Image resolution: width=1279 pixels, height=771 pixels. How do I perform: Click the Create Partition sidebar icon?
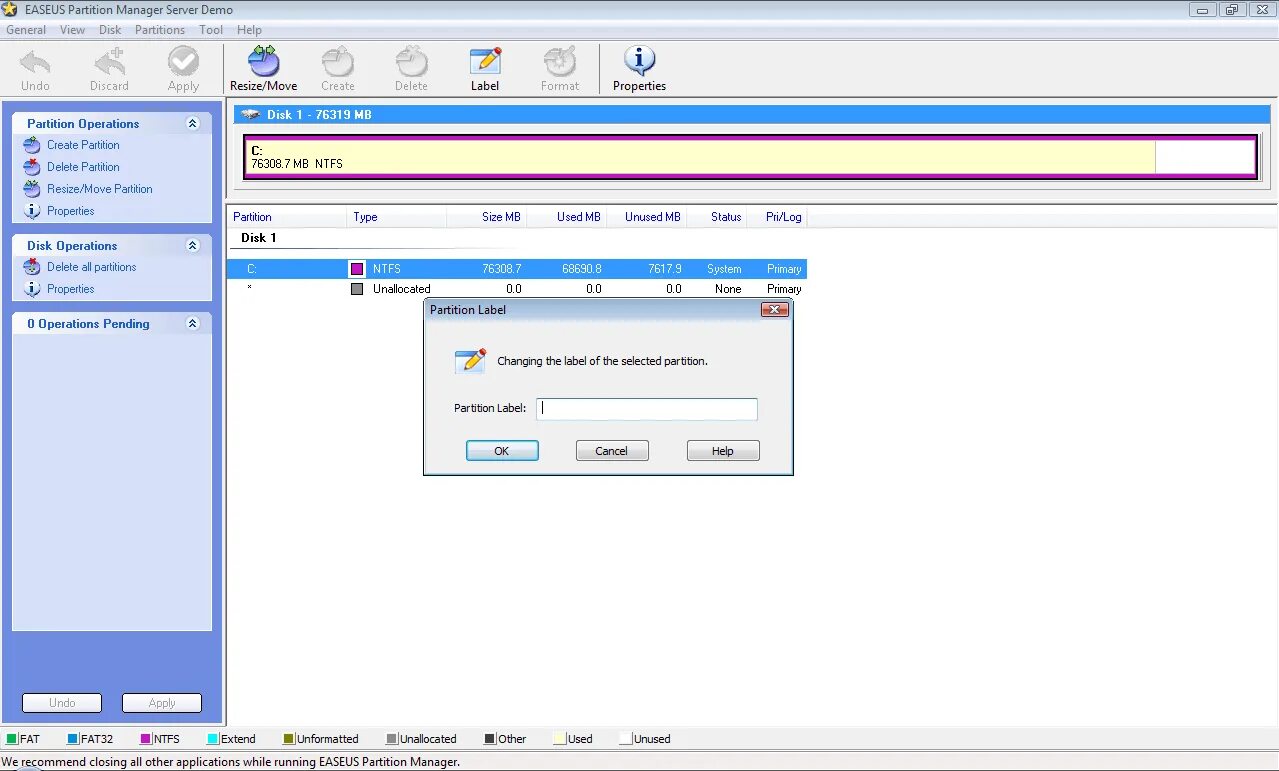click(32, 145)
